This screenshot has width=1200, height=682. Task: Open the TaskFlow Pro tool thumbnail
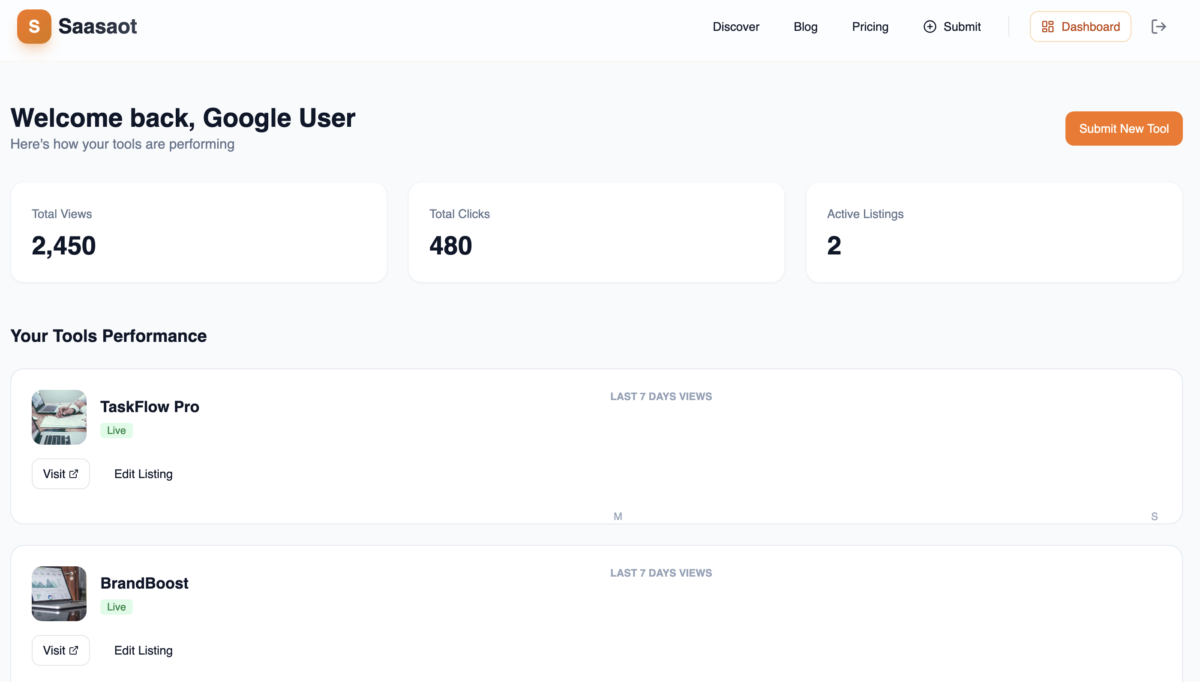(x=58, y=417)
